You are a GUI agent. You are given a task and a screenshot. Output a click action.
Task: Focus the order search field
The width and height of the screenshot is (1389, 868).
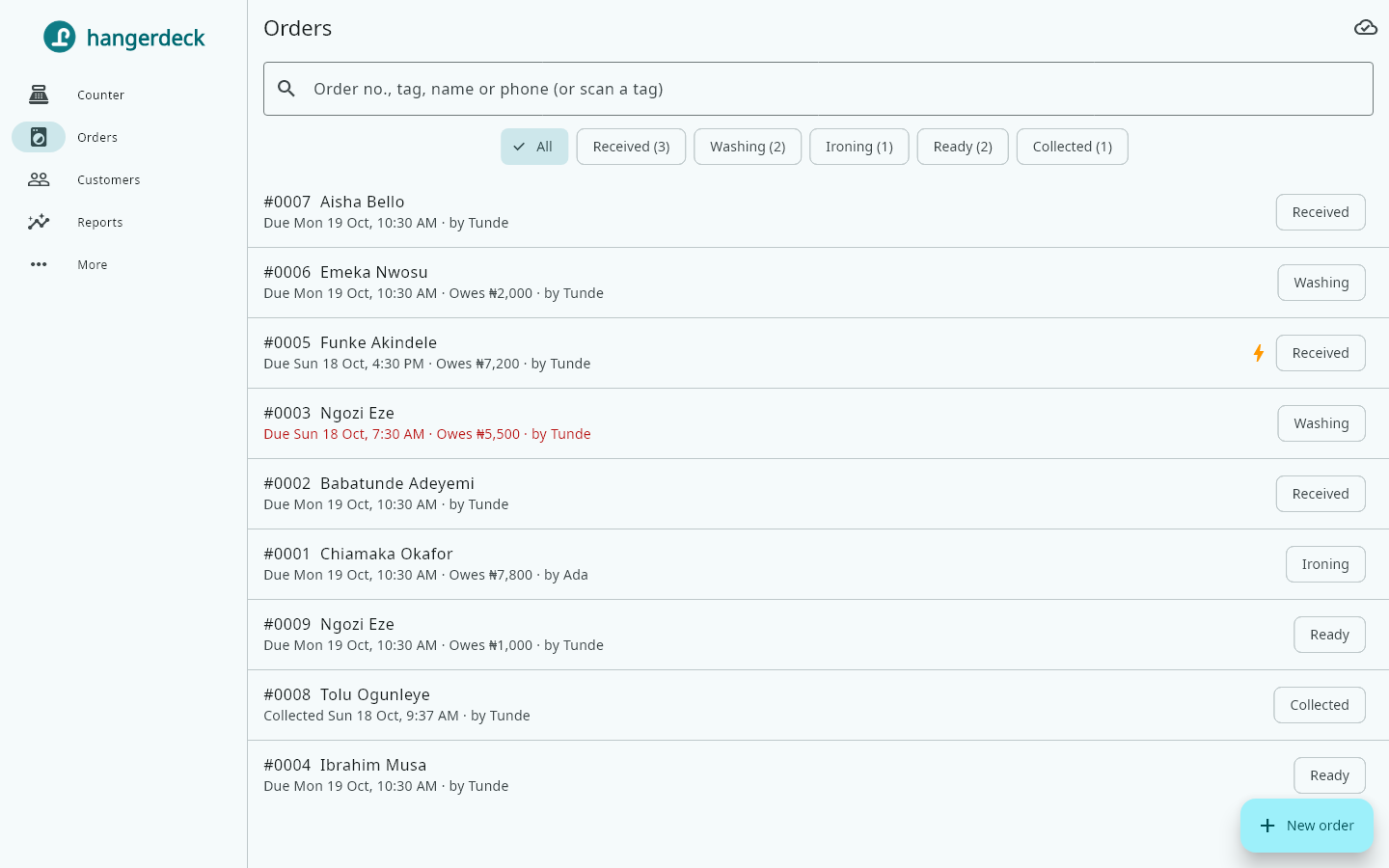[818, 89]
